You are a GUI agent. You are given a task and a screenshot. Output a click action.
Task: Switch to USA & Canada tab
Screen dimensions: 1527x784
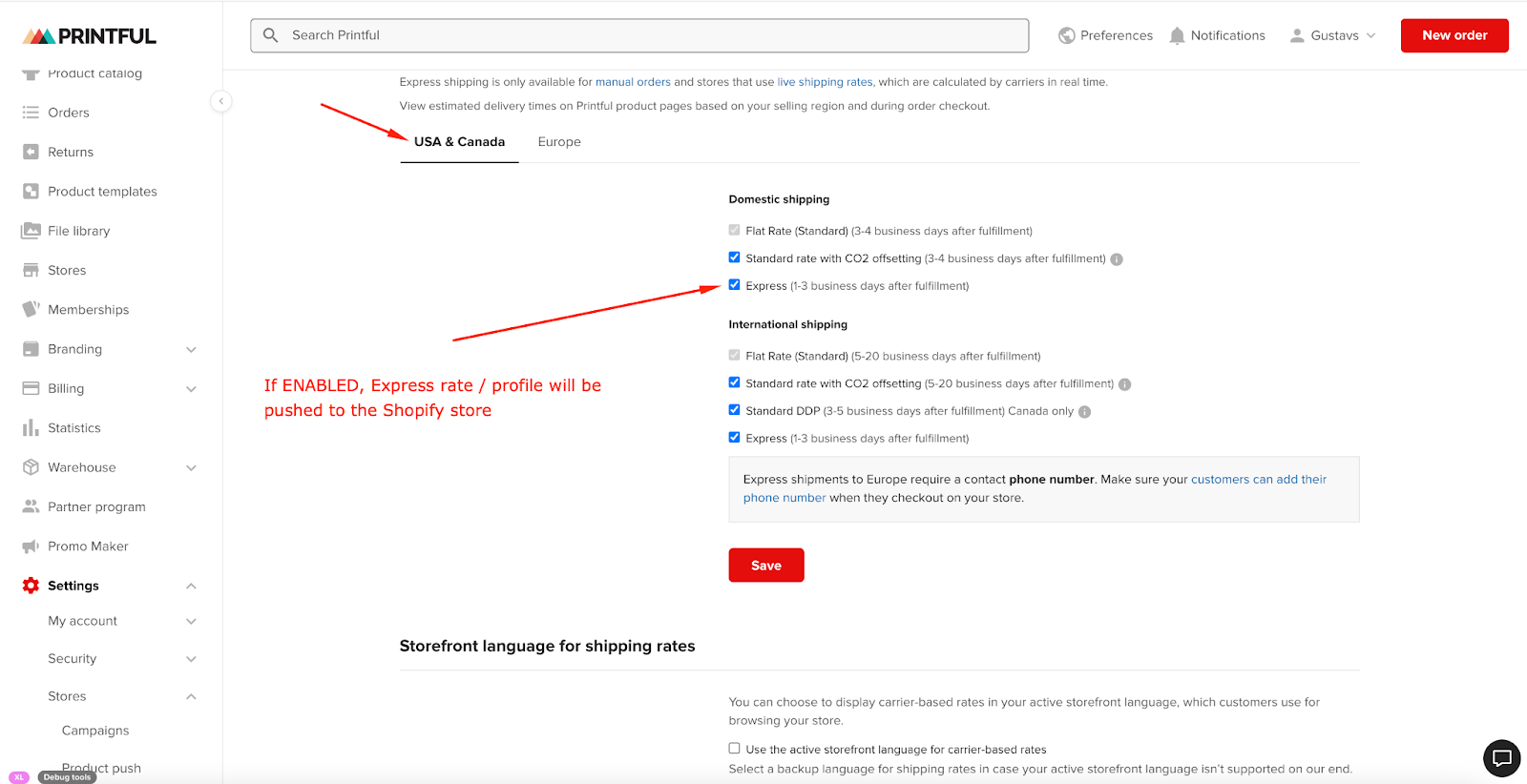459,142
